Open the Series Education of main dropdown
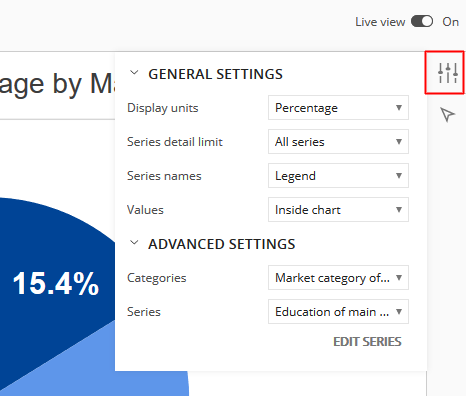 tap(338, 312)
